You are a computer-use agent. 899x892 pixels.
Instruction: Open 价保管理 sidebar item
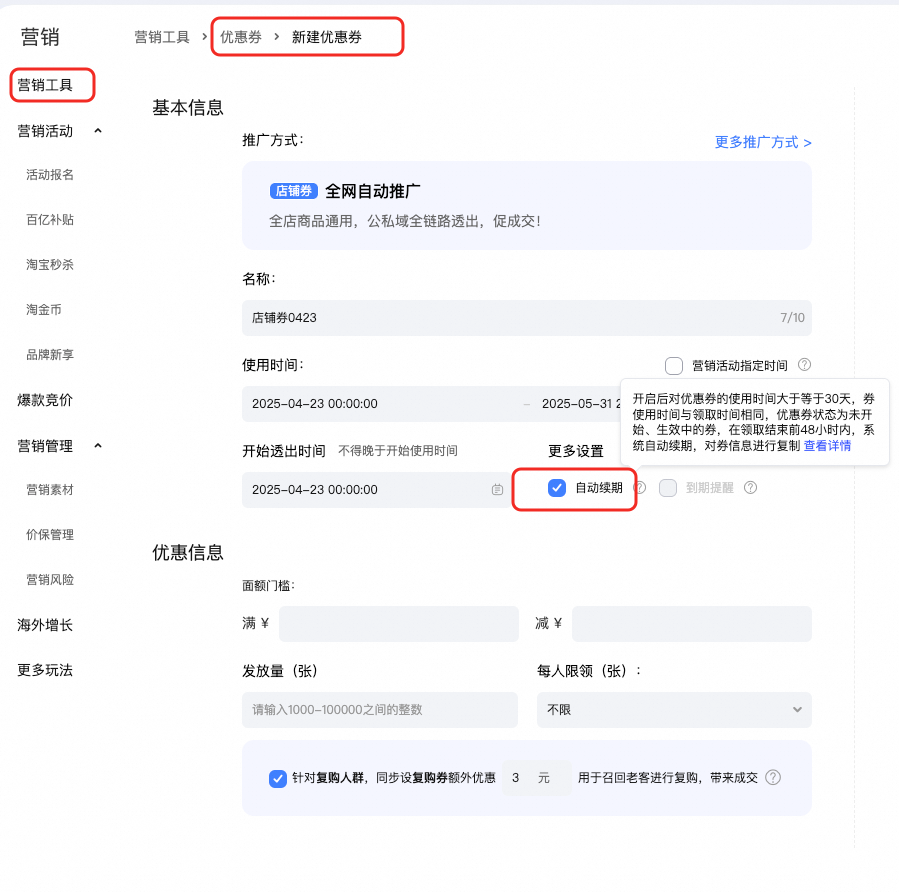click(50, 535)
